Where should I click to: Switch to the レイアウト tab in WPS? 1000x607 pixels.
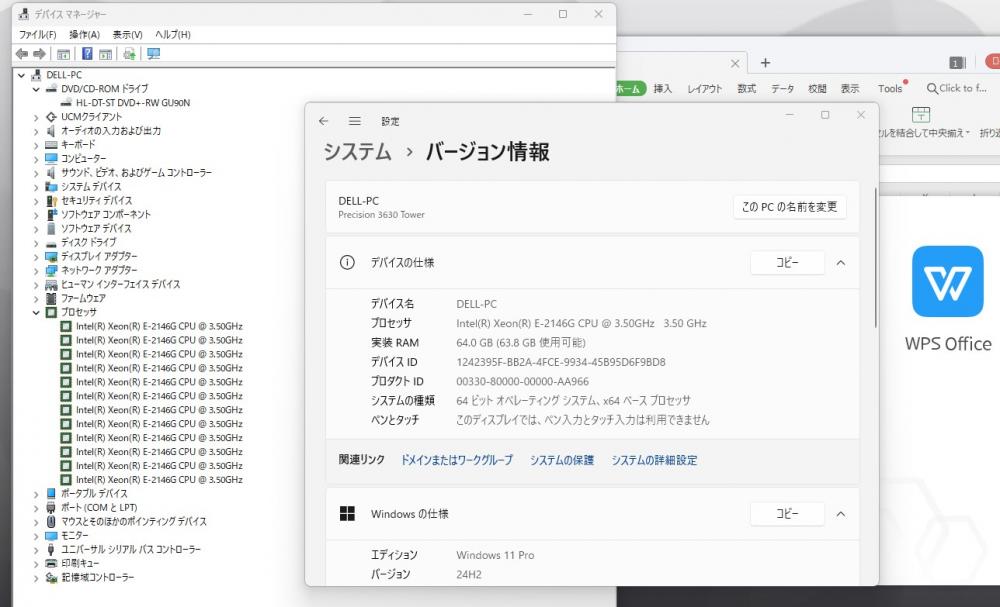705,89
